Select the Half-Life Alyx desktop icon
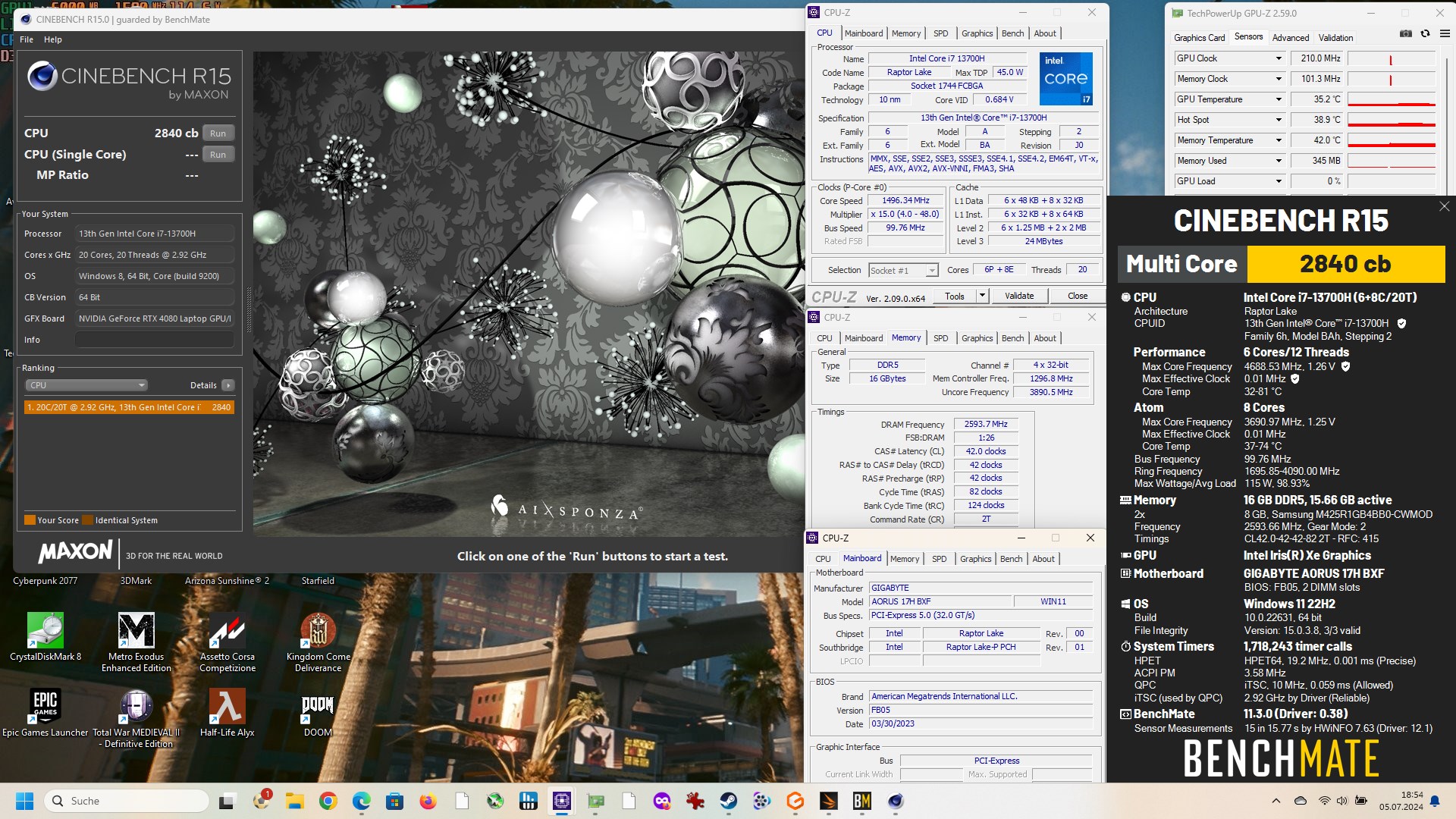This screenshot has height=819, width=1456. point(227,713)
